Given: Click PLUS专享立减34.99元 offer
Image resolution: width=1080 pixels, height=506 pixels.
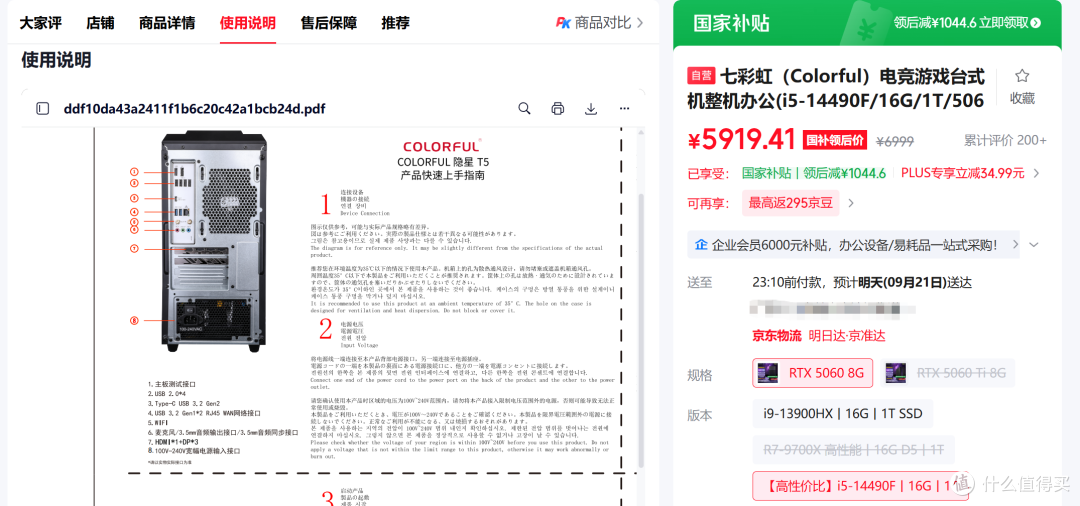Looking at the screenshot, I should 962,173.
